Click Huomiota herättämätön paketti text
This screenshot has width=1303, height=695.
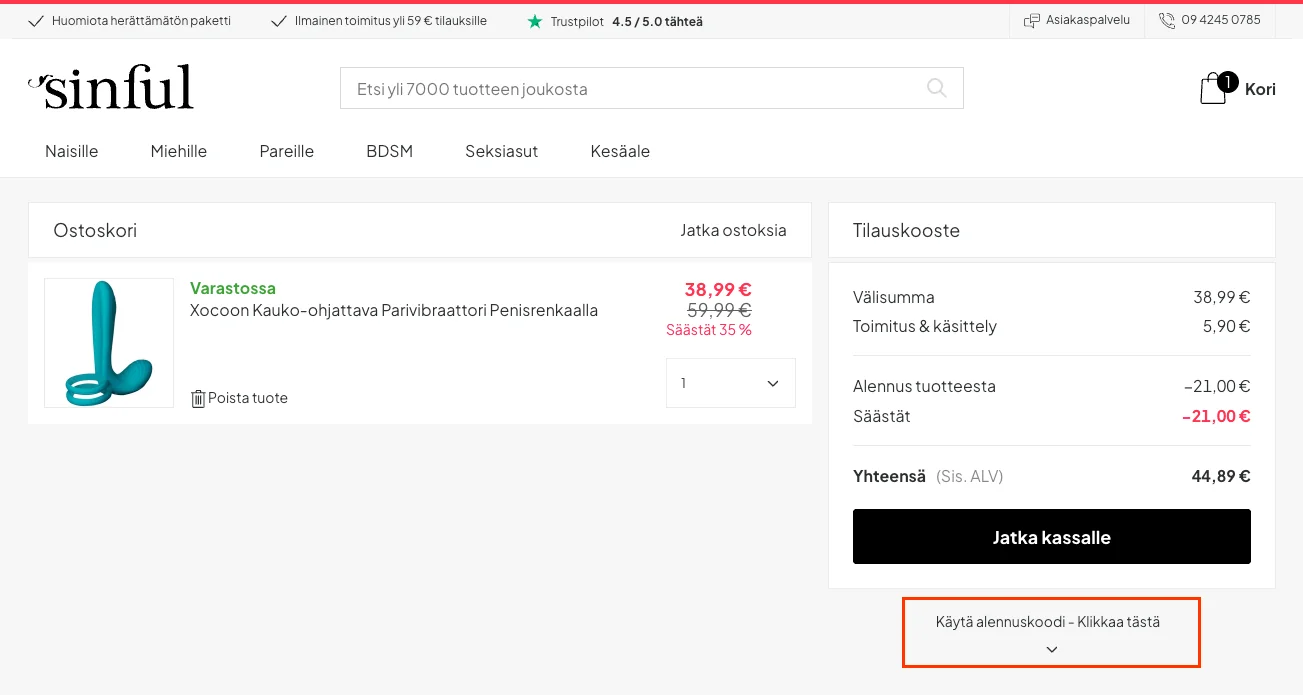141,21
